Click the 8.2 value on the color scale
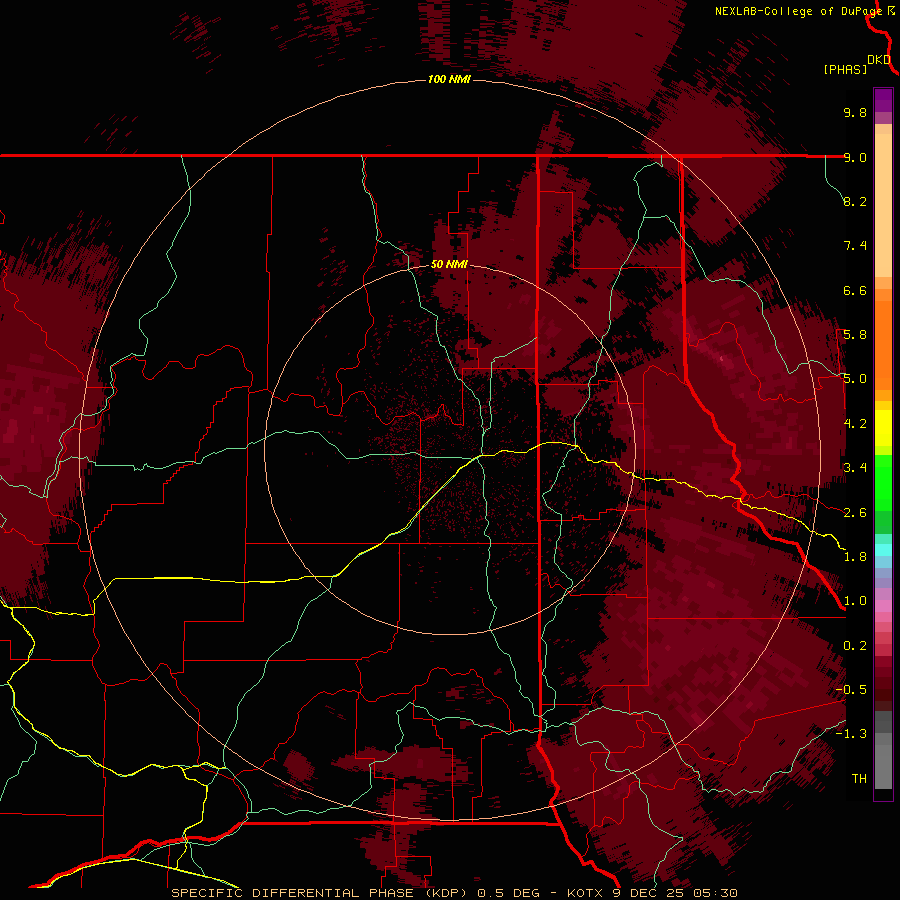Viewport: 900px width, 900px height. coord(855,201)
